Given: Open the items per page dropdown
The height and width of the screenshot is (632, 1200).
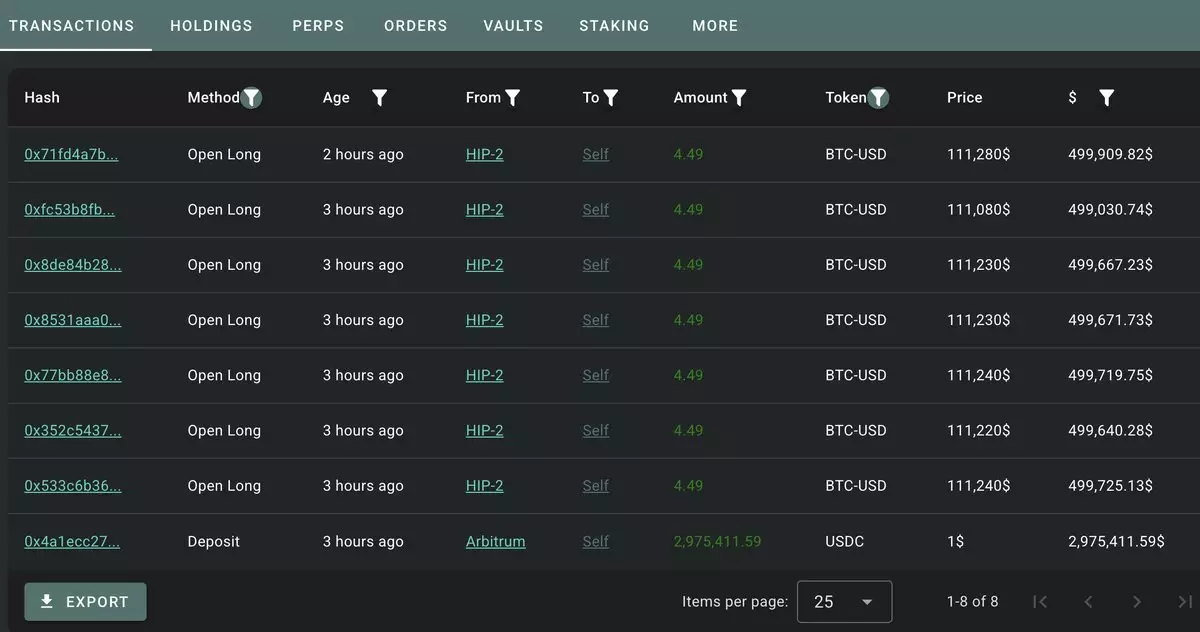Looking at the screenshot, I should point(844,601).
